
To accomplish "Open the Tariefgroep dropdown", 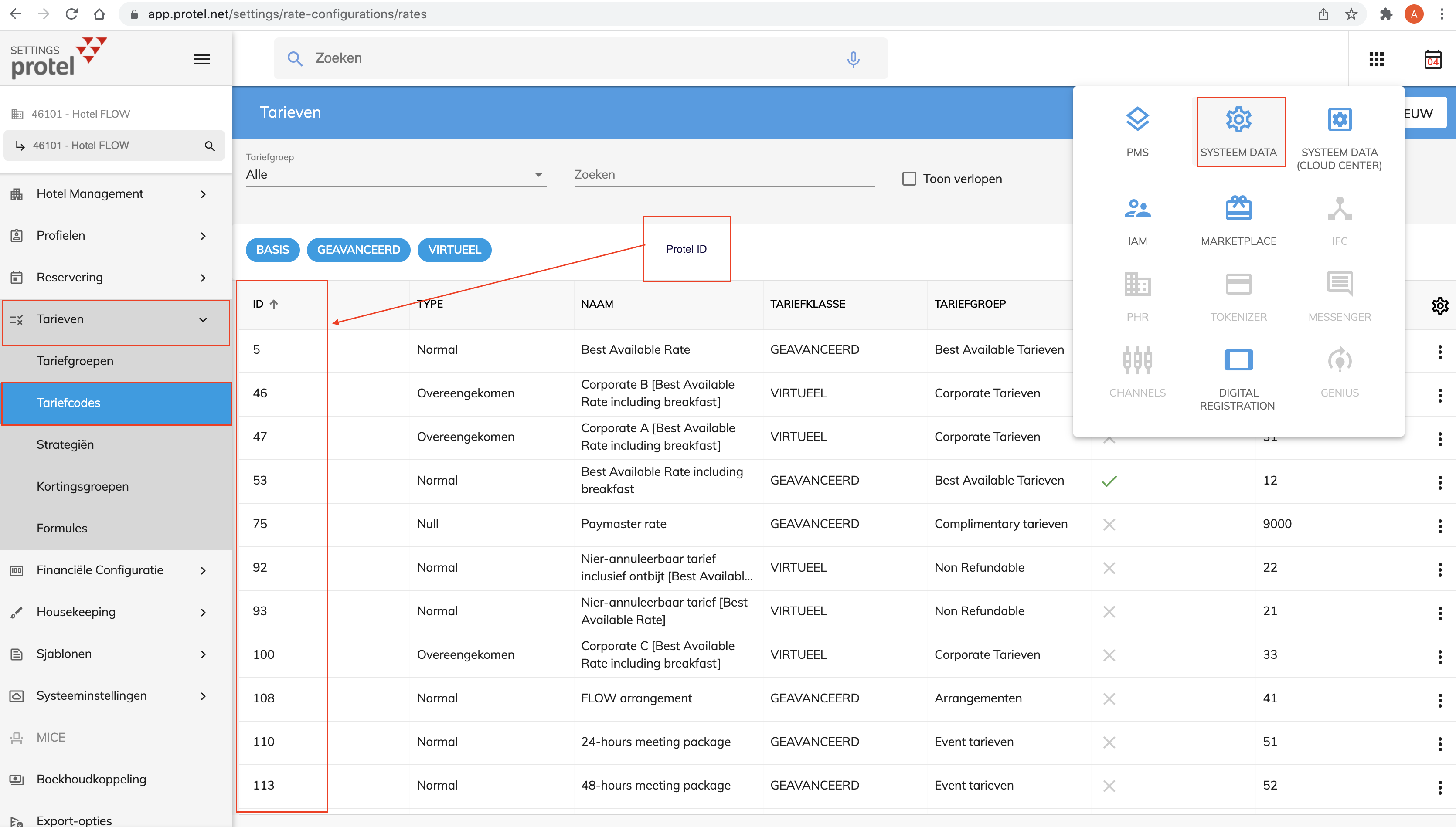I will click(x=395, y=174).
